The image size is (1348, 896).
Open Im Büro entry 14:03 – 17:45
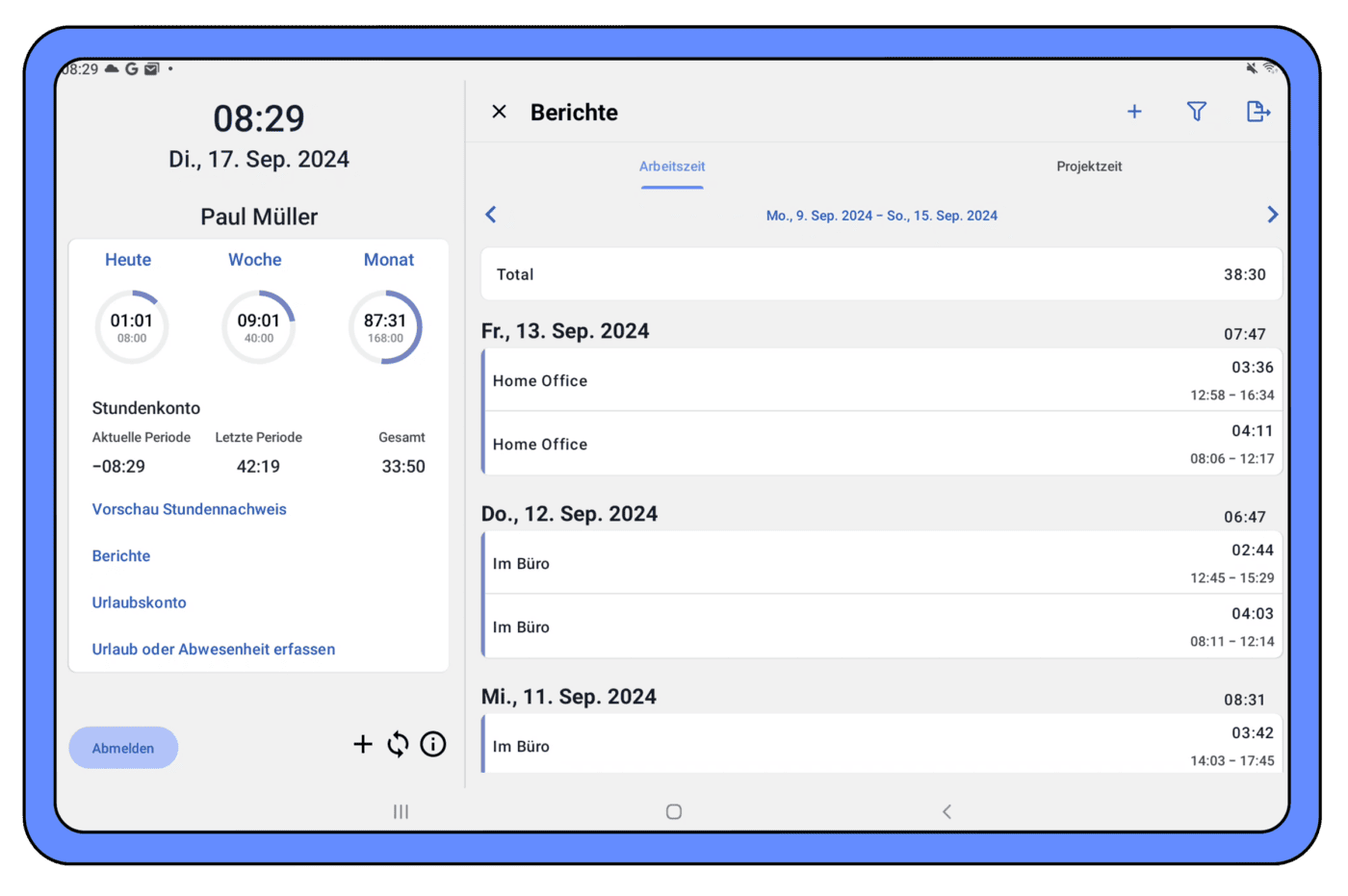point(882,744)
